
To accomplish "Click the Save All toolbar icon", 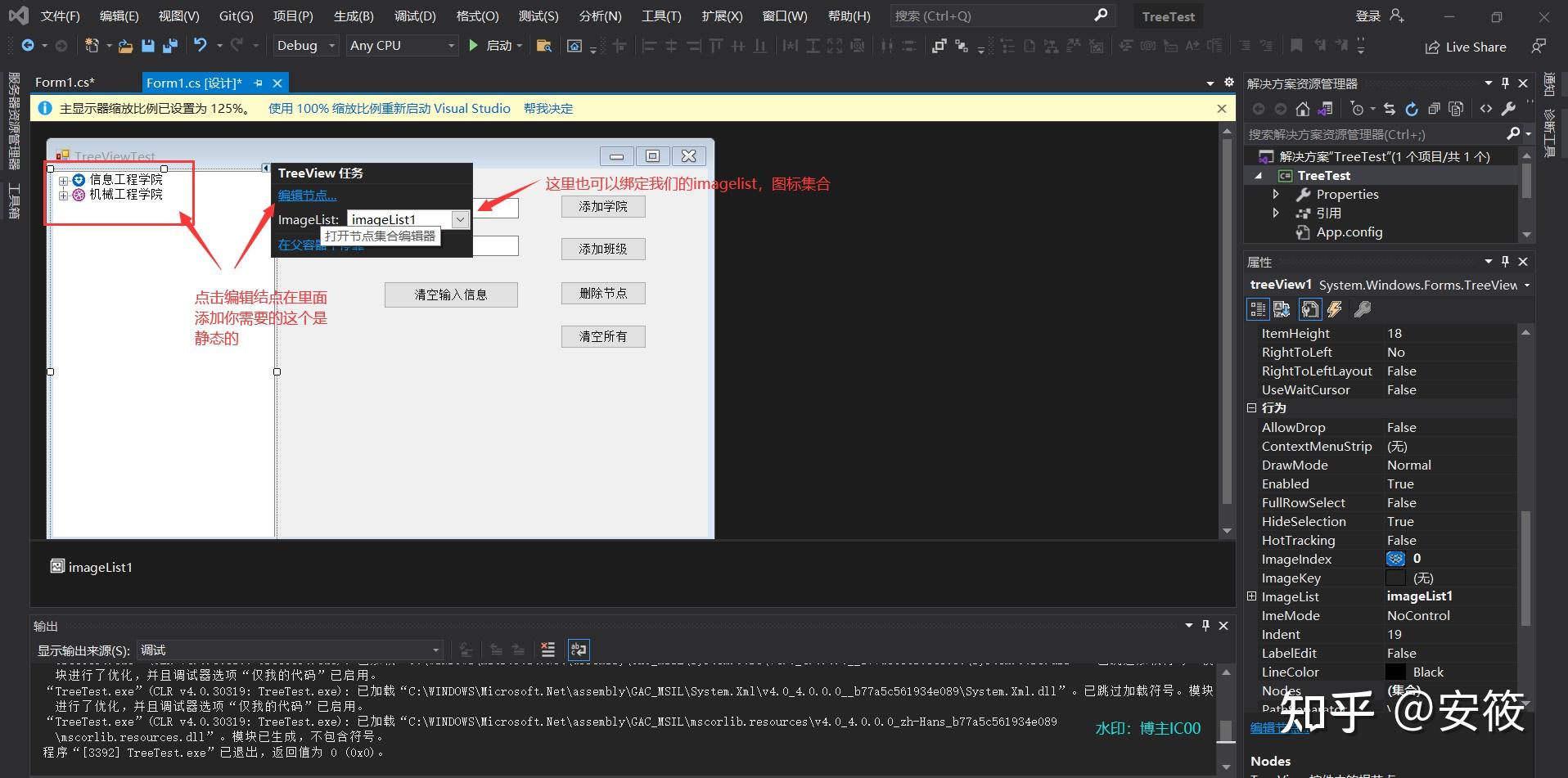I will [171, 46].
